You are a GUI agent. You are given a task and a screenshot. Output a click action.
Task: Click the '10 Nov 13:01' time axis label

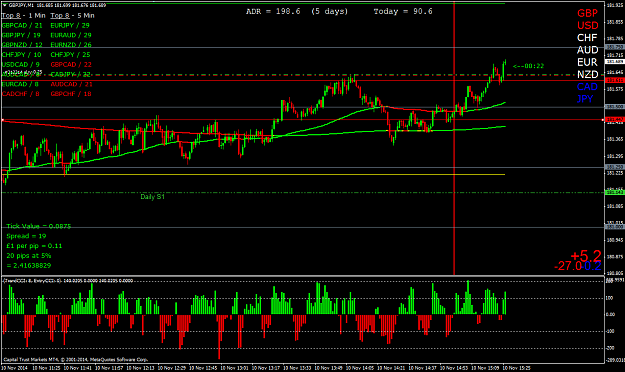click(x=234, y=368)
